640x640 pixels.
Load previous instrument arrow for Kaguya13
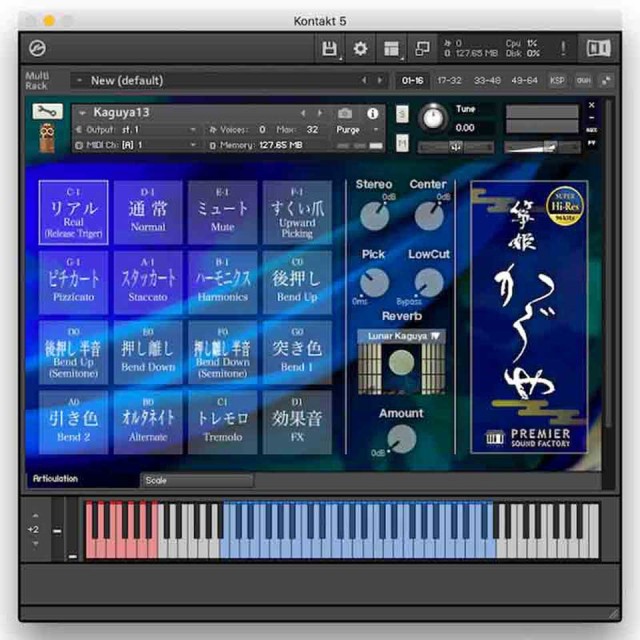[303, 113]
